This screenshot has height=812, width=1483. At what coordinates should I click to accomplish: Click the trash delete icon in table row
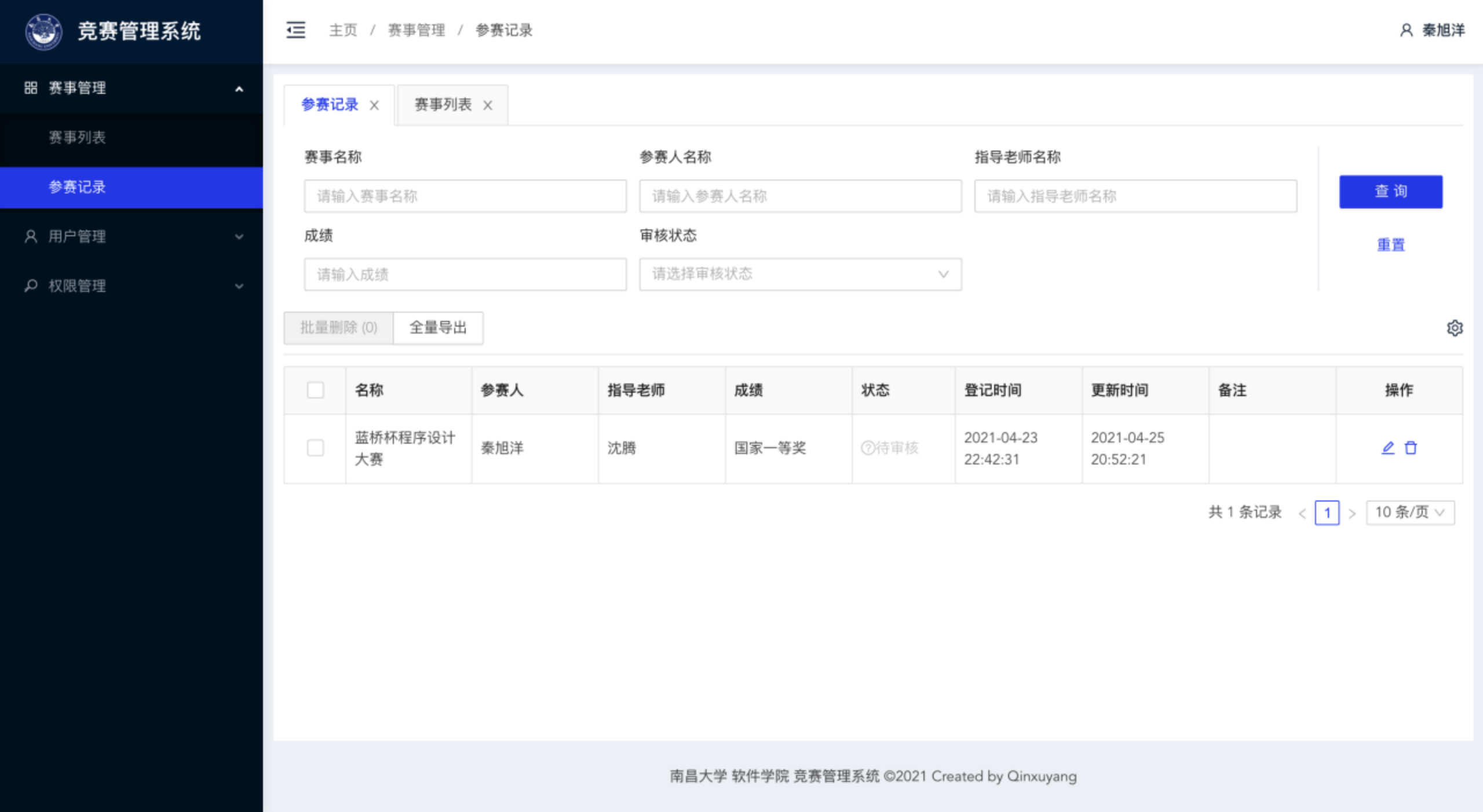pyautogui.click(x=1411, y=448)
